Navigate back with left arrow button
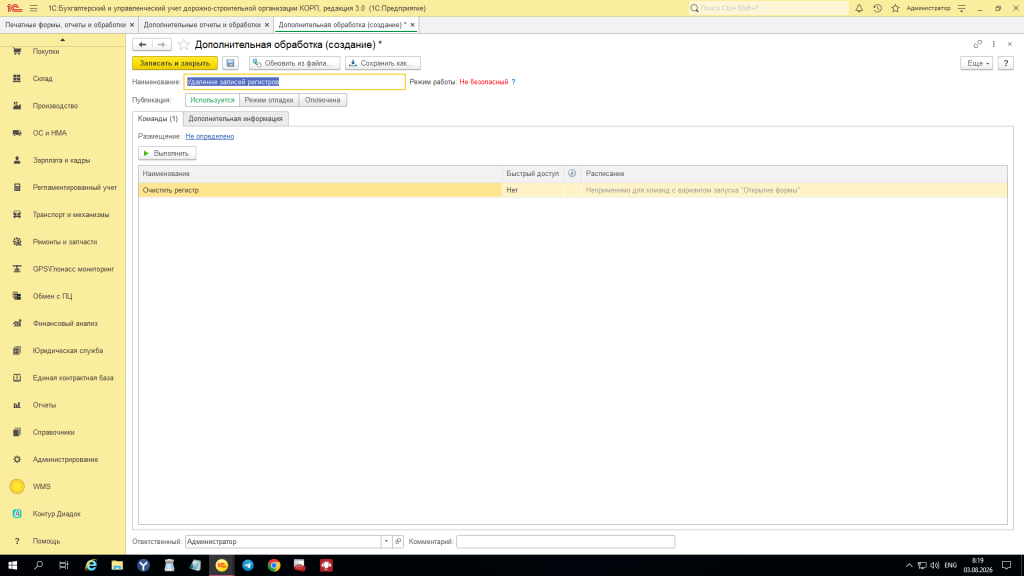The height and width of the screenshot is (576, 1024). 142,44
